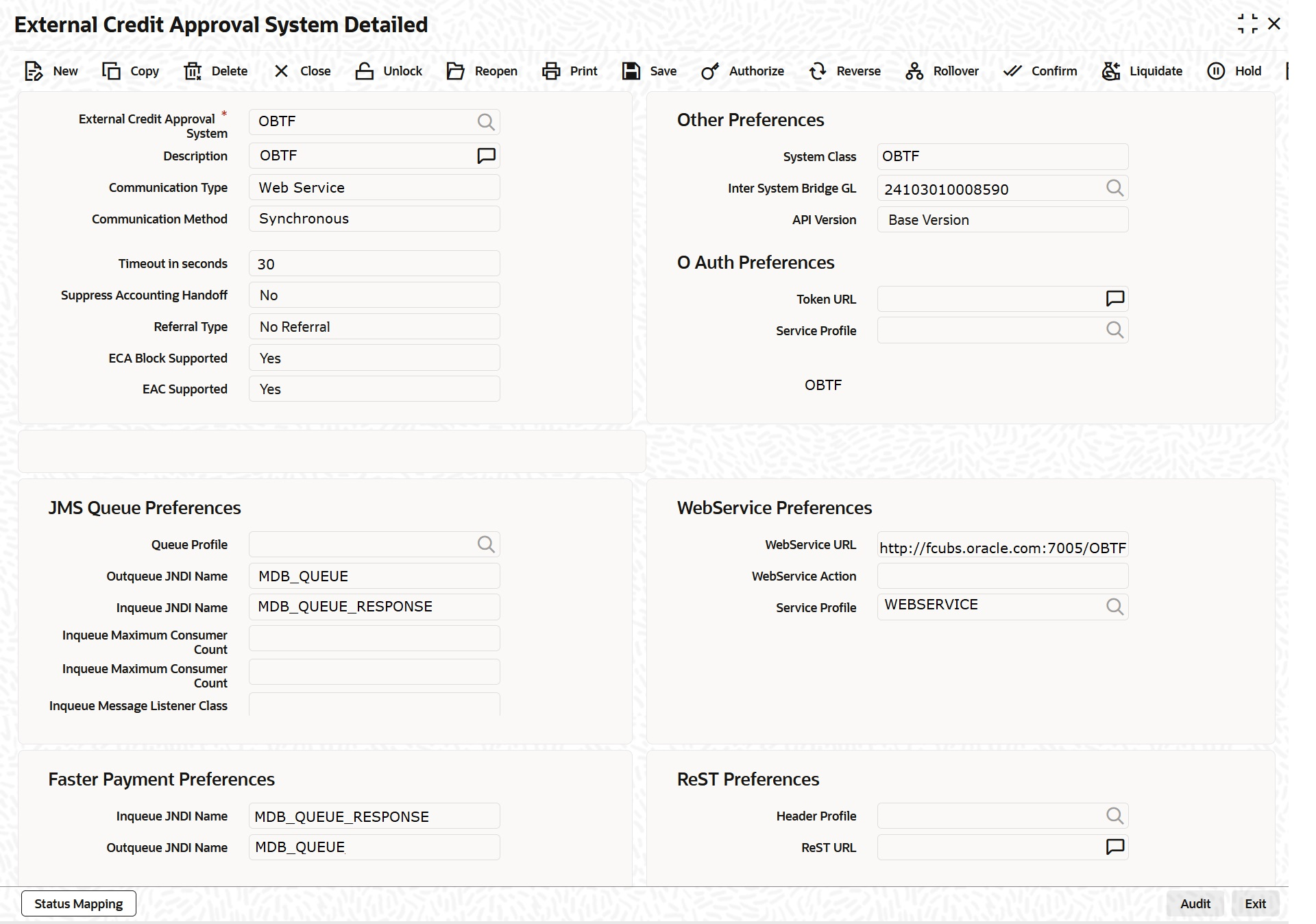The height and width of the screenshot is (924, 1316).
Task: Open Queue Profile lookup list
Action: tap(486, 544)
